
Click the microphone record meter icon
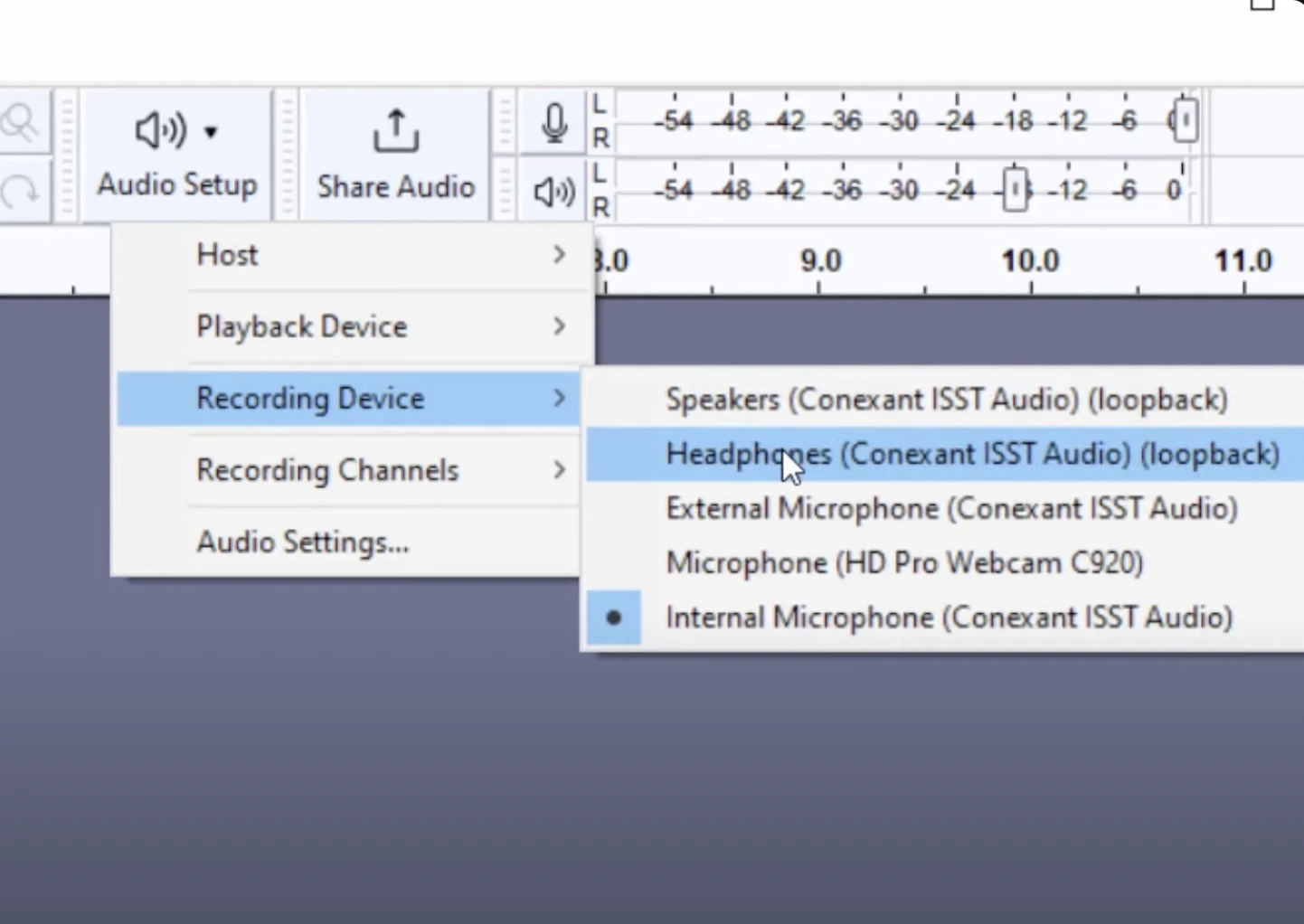click(554, 123)
